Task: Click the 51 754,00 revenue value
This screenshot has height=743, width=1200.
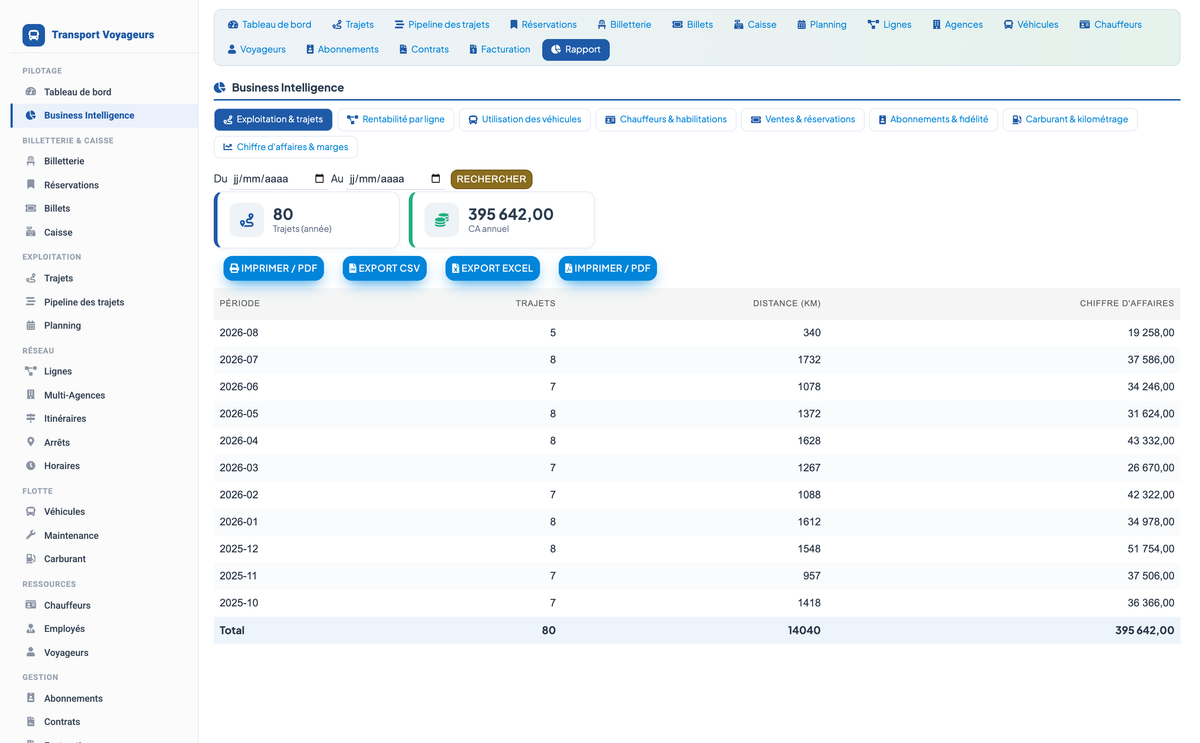Action: 1151,549
